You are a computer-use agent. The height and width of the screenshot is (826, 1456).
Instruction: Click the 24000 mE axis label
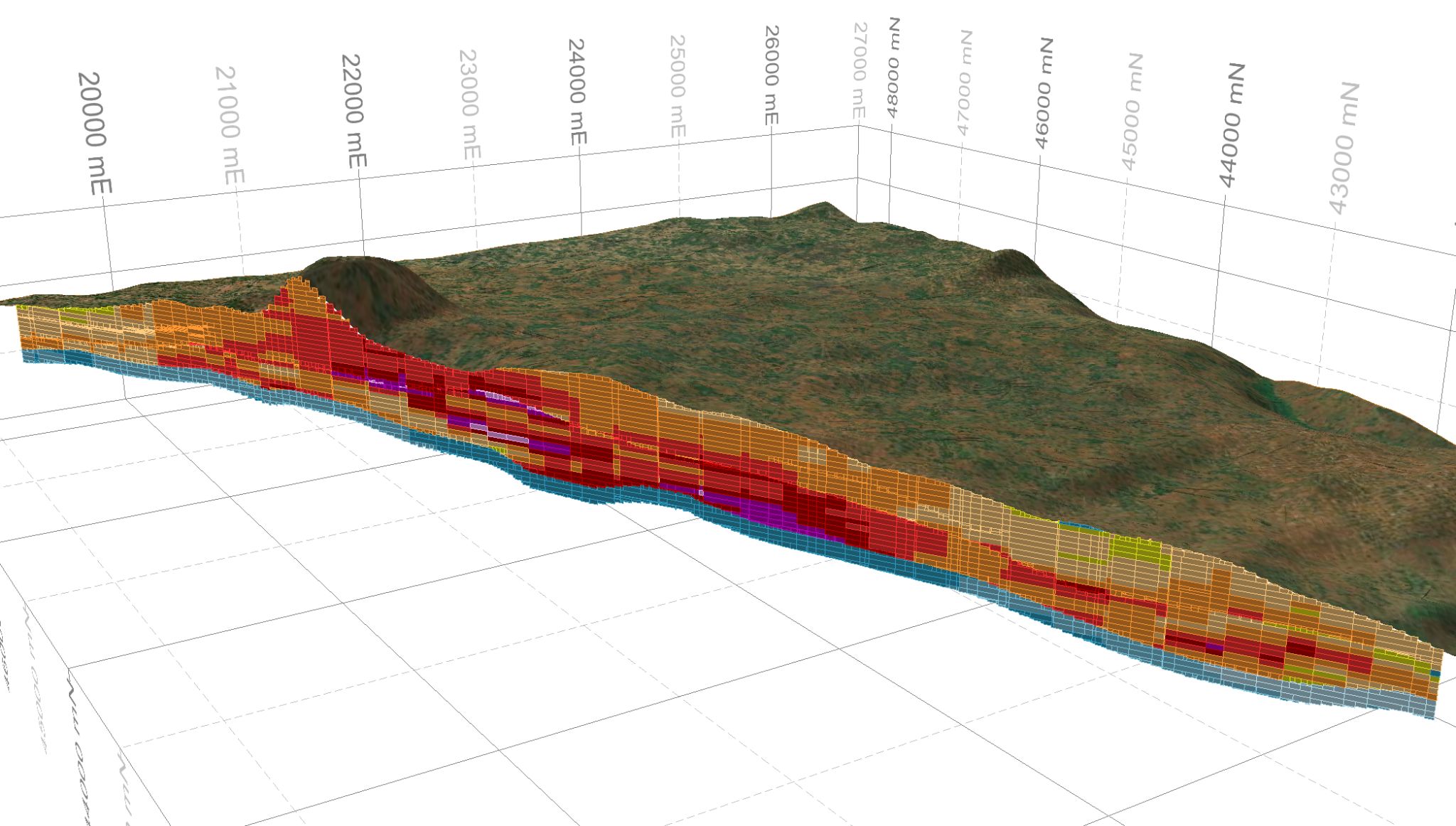click(577, 92)
